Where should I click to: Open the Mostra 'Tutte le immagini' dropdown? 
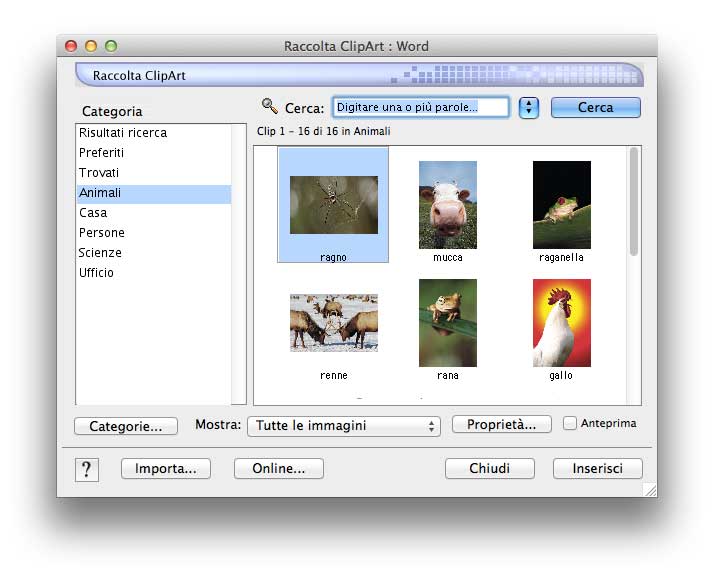tap(344, 426)
